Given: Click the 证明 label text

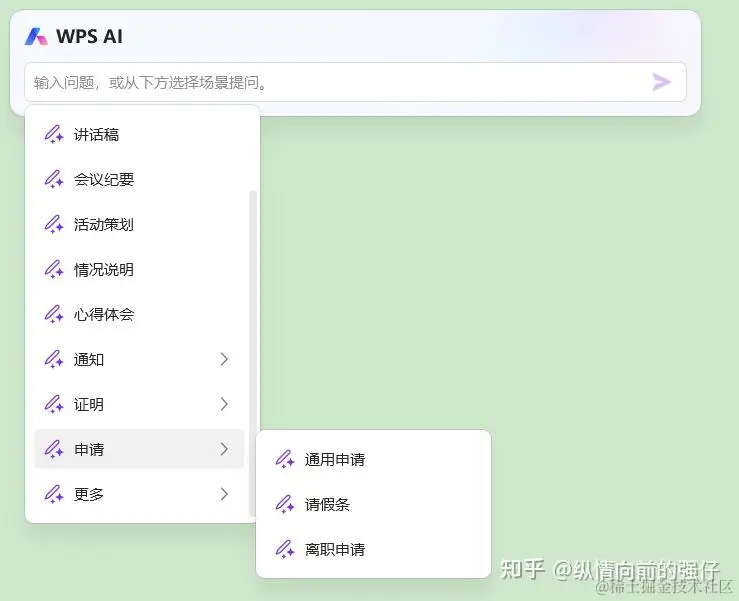Looking at the screenshot, I should click(x=89, y=404).
